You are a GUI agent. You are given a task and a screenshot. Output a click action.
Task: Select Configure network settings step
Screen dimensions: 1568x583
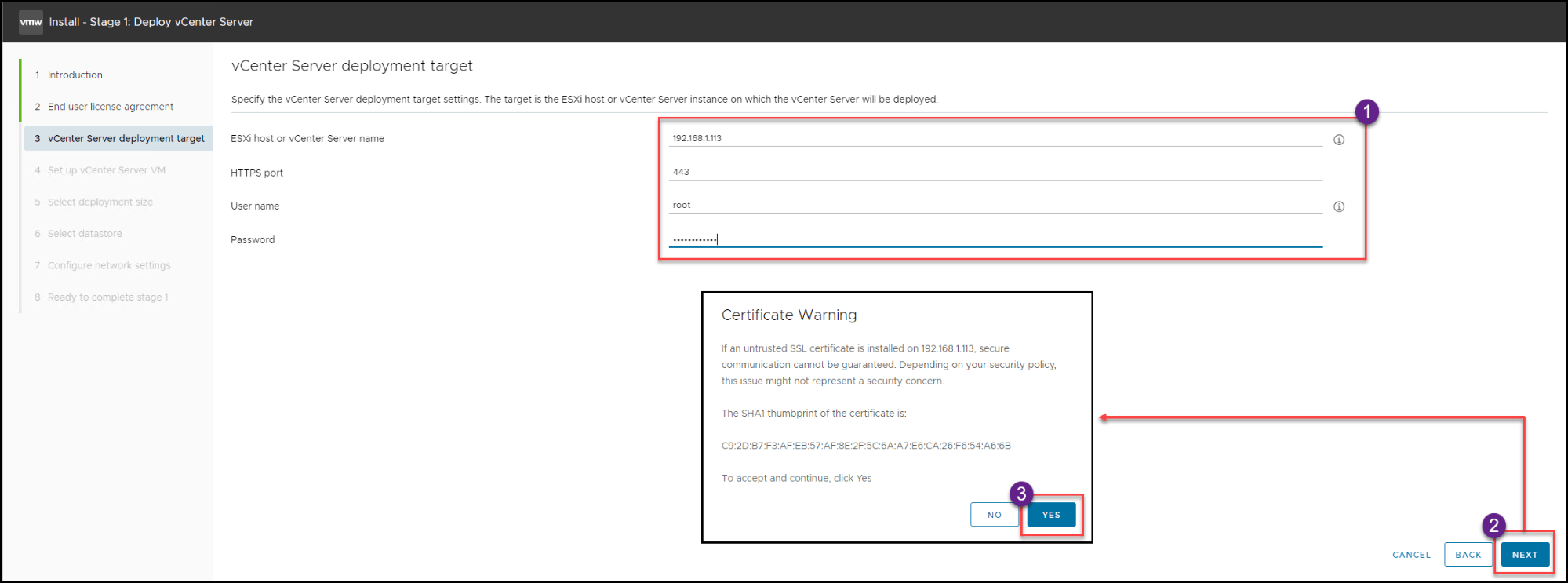coord(109,265)
